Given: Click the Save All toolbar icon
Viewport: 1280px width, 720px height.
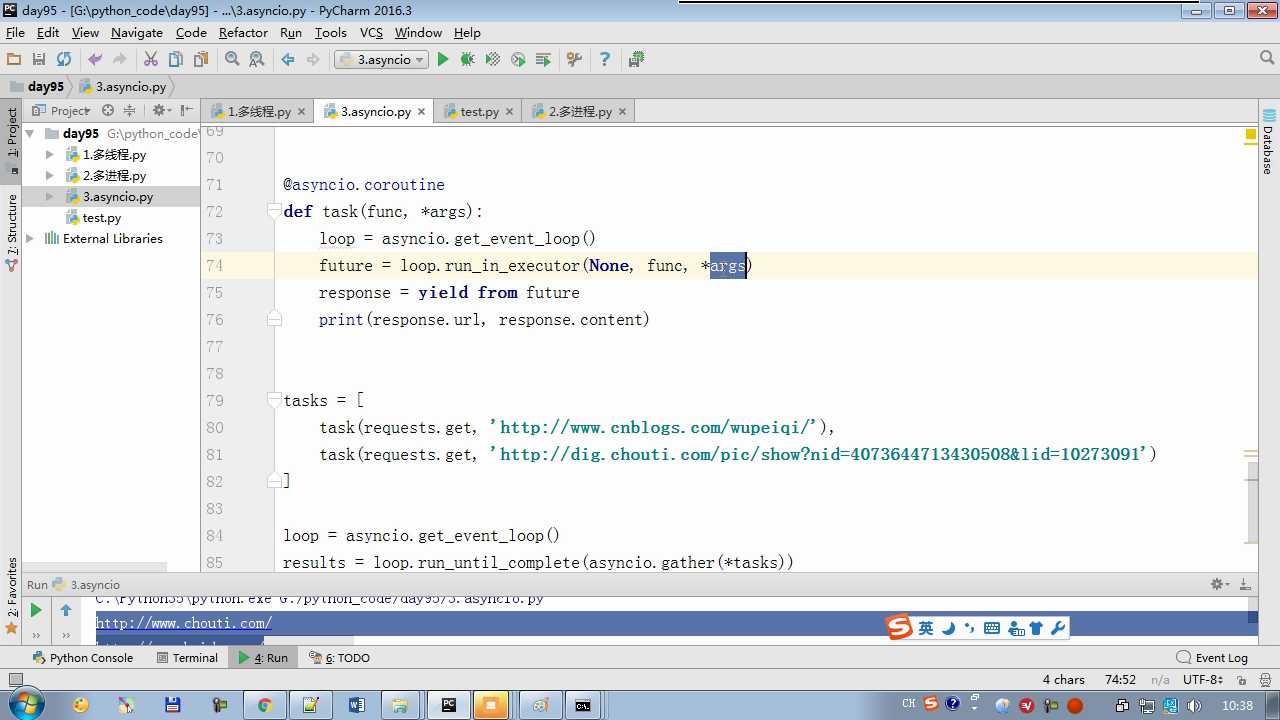Looking at the screenshot, I should coord(39,60).
